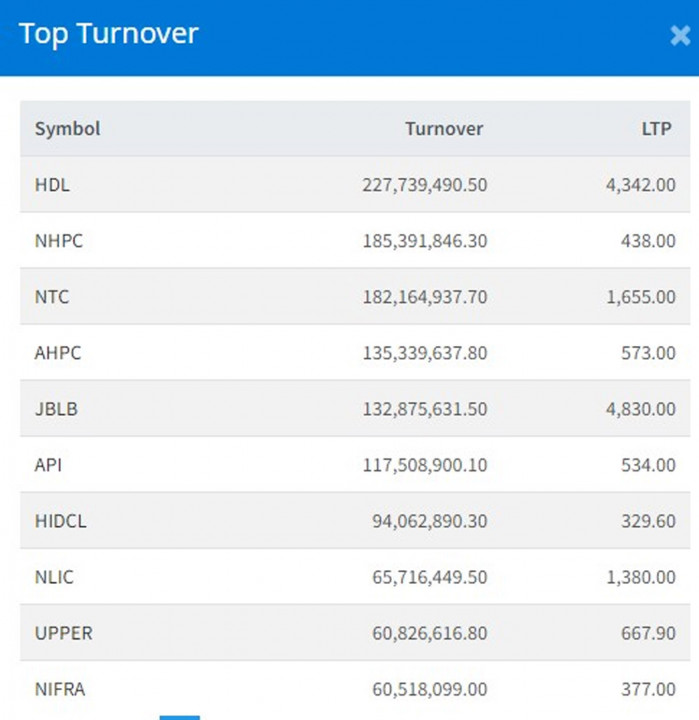Select JBLB's LTP value 4,830.00
The width and height of the screenshot is (699, 720).
pos(640,409)
